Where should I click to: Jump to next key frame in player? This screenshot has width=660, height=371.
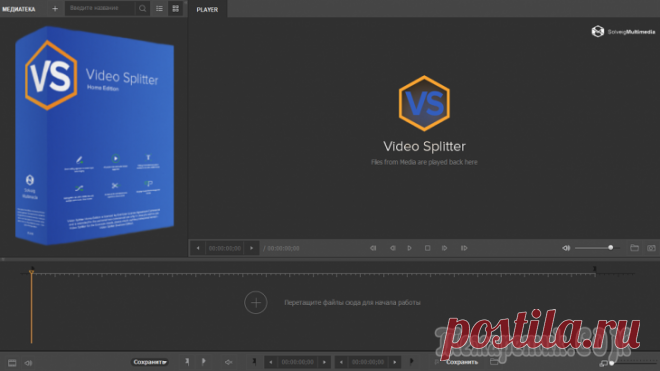pyautogui.click(x=464, y=248)
